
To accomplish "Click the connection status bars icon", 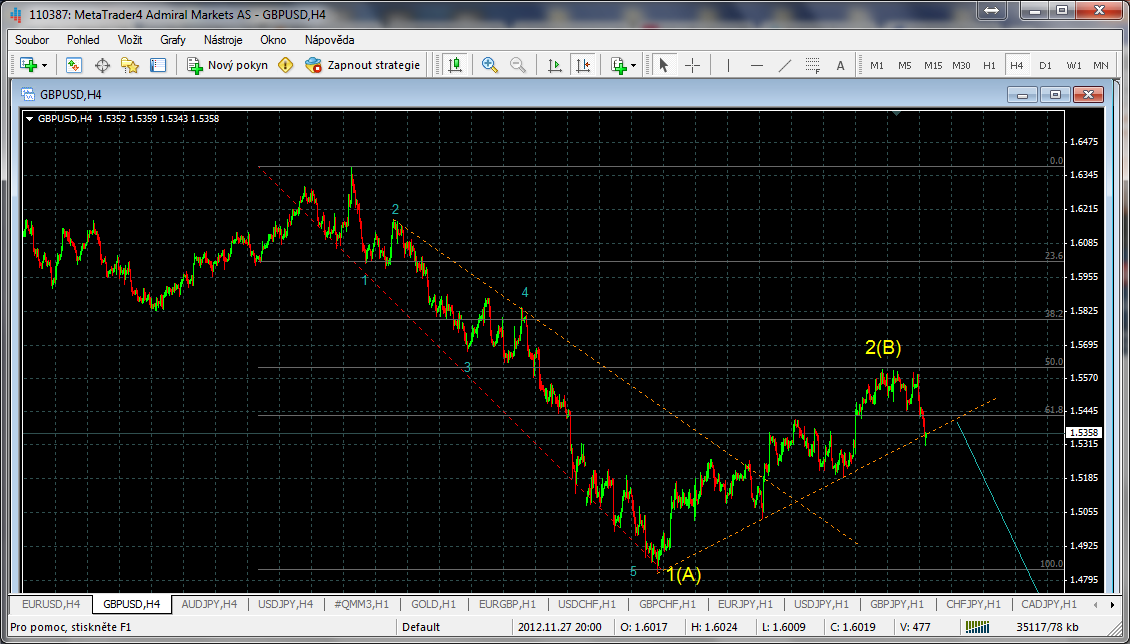I will click(x=976, y=626).
